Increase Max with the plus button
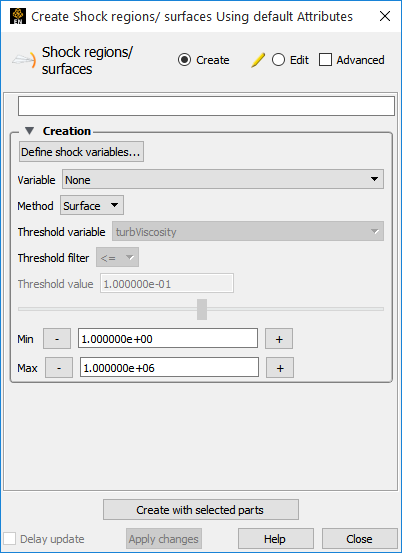The width and height of the screenshot is (402, 553). pyautogui.click(x=280, y=368)
